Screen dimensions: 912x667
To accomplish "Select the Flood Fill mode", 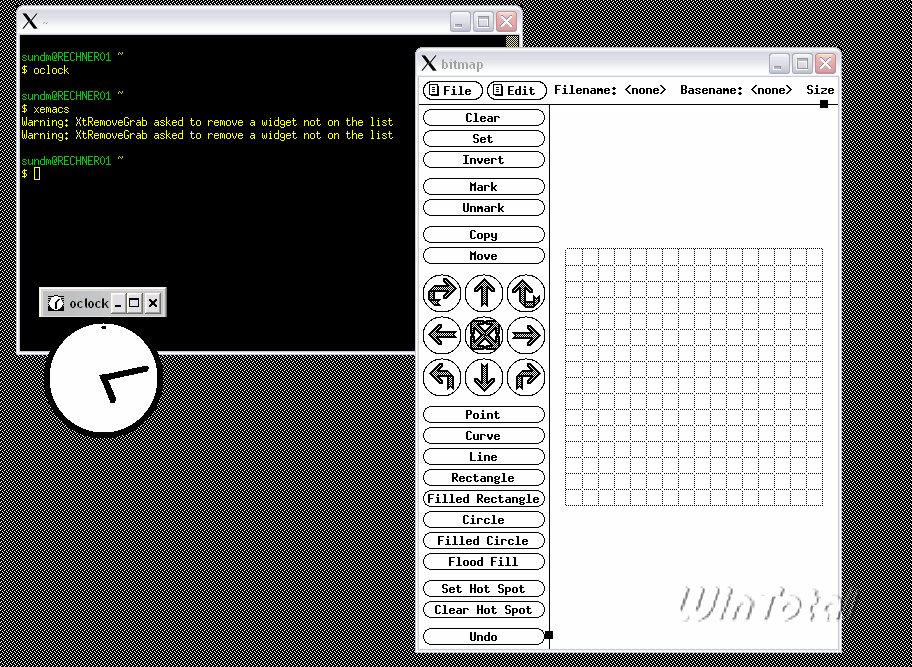I will tap(484, 561).
